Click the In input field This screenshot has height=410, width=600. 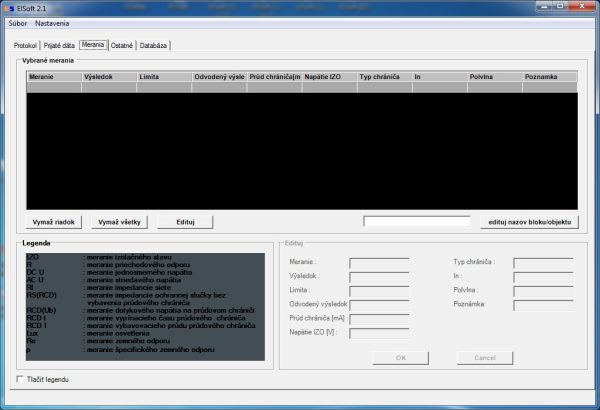[543, 277]
